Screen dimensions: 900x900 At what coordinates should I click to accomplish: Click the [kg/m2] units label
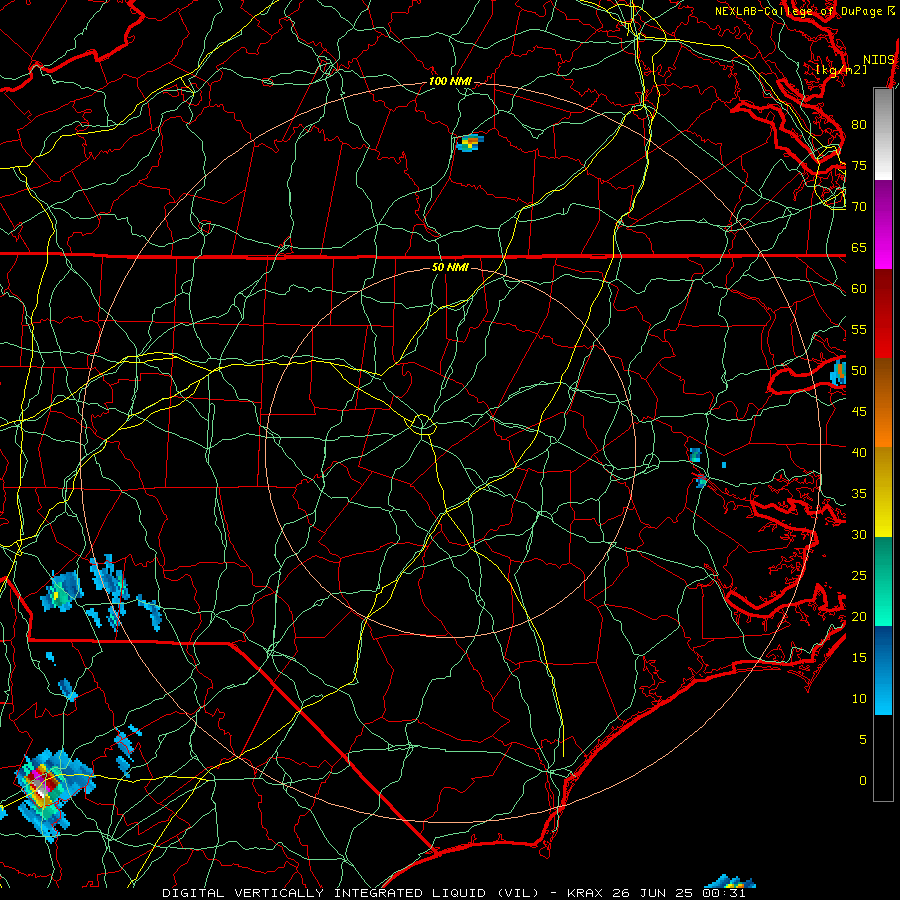pos(841,70)
